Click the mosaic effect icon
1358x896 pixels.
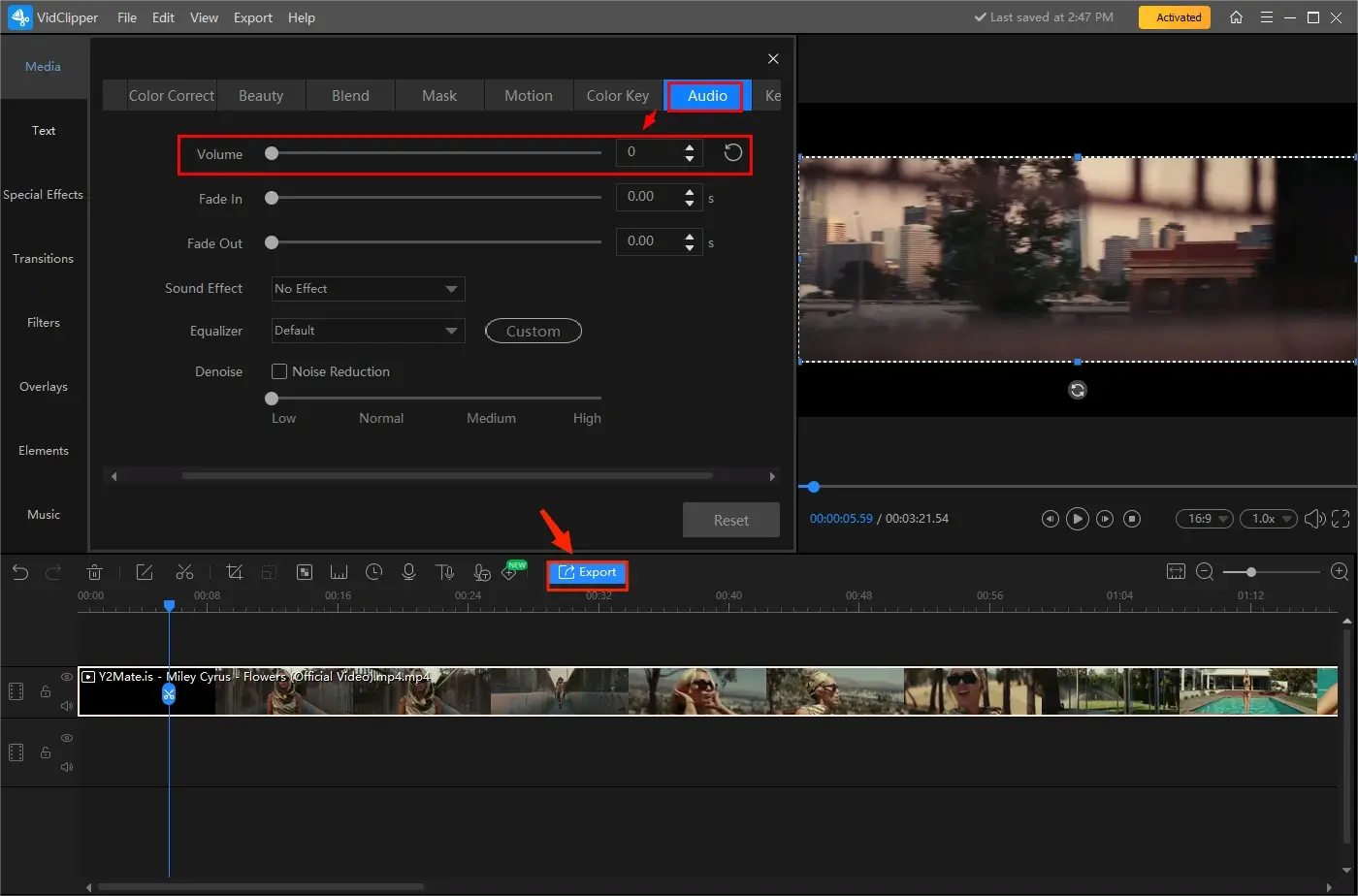[304, 572]
